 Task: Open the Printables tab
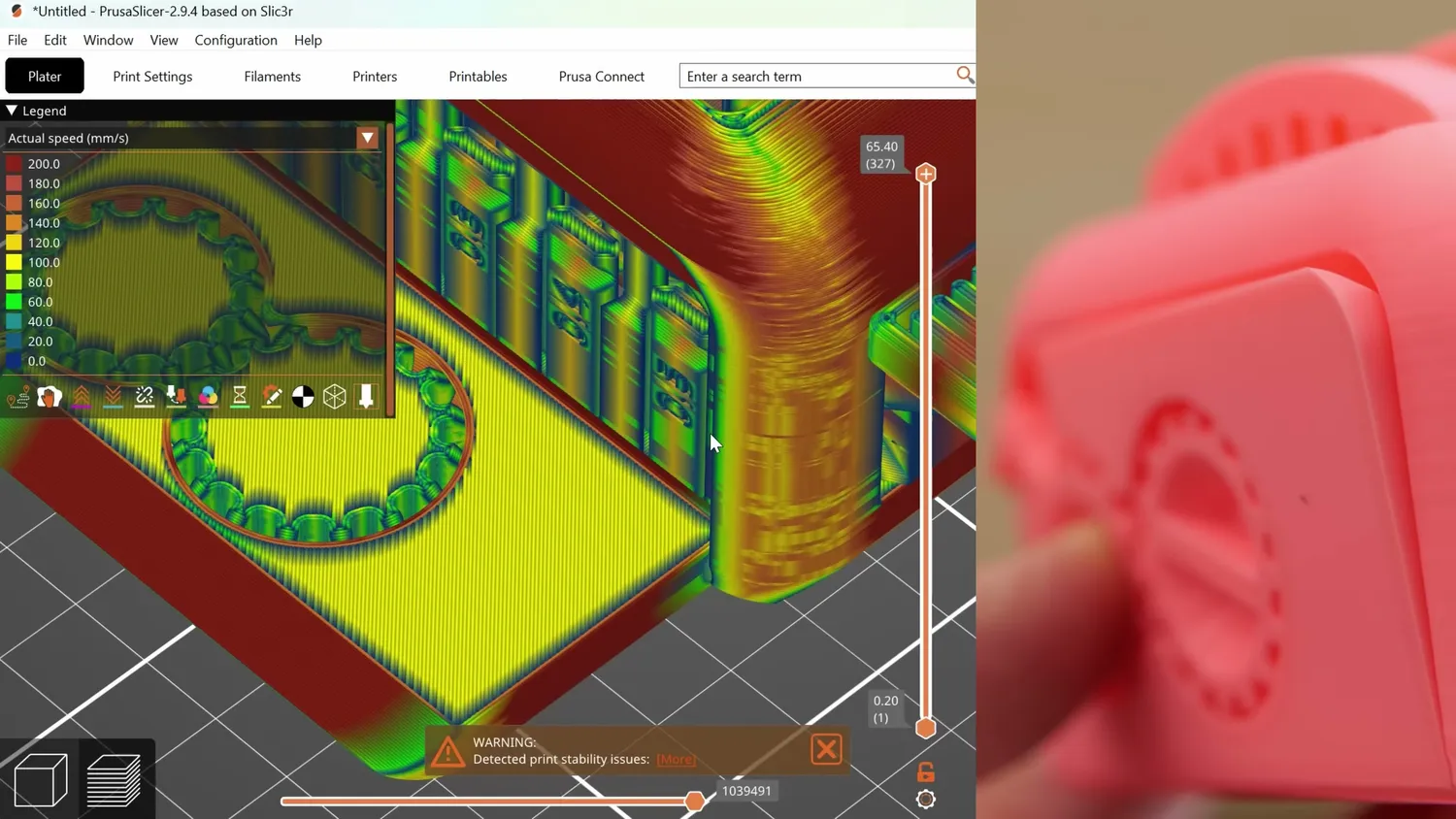478,76
